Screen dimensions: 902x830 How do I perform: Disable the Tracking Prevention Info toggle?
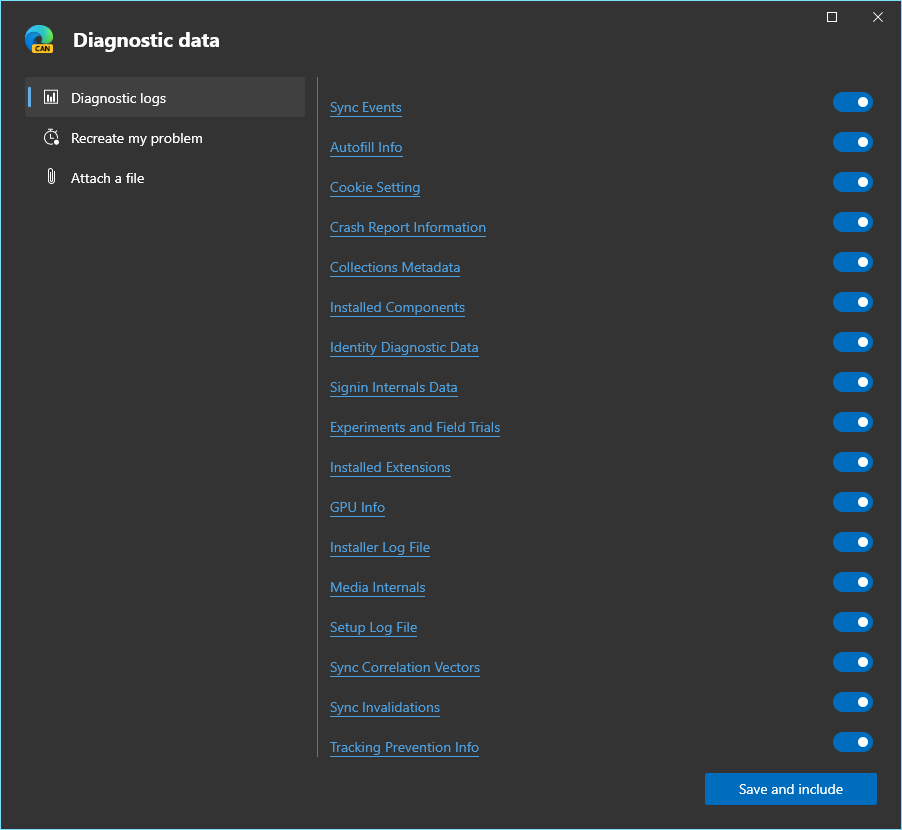click(x=853, y=742)
